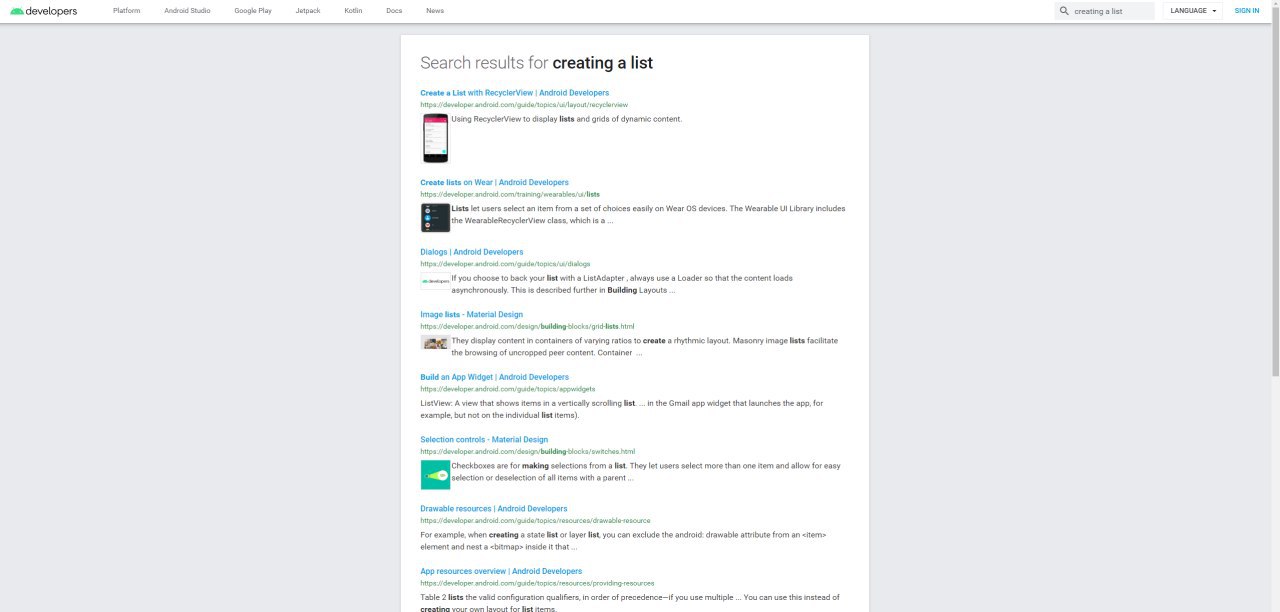Click the guide/topics/appwidgets URL
1280x612 pixels.
click(x=507, y=389)
